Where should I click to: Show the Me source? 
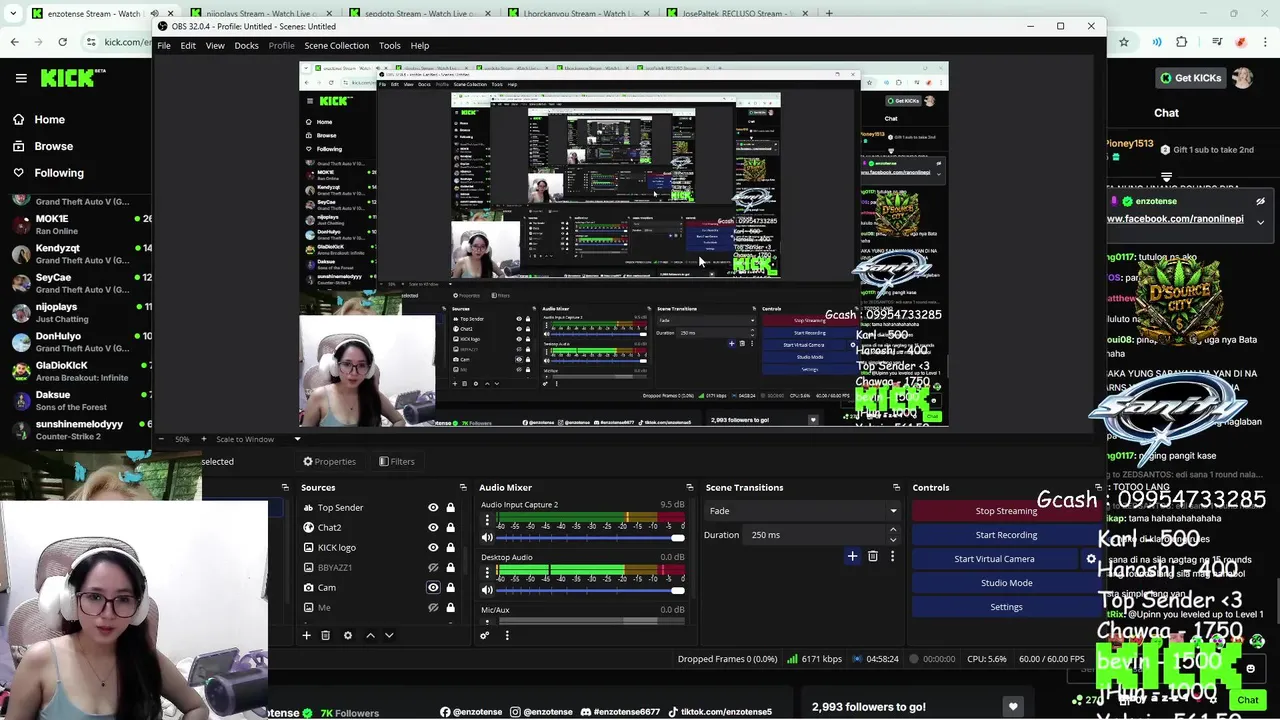tap(433, 608)
